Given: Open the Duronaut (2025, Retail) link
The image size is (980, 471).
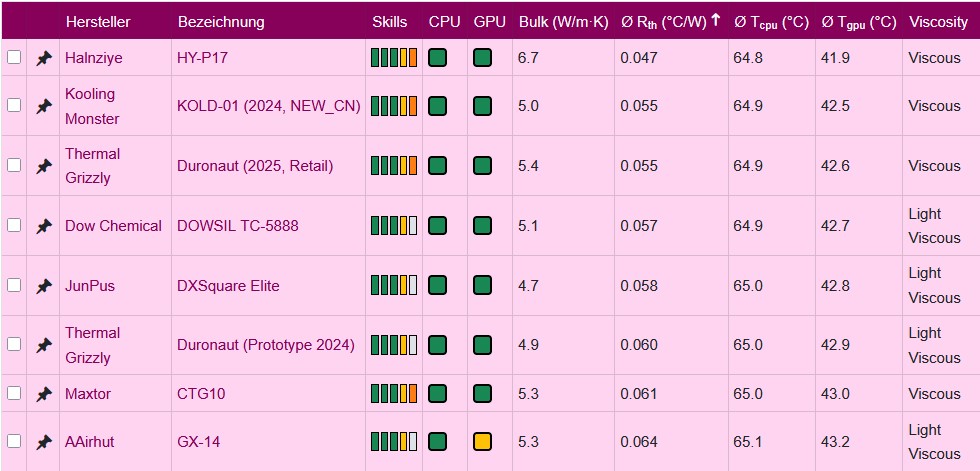Looking at the screenshot, I should [255, 166].
